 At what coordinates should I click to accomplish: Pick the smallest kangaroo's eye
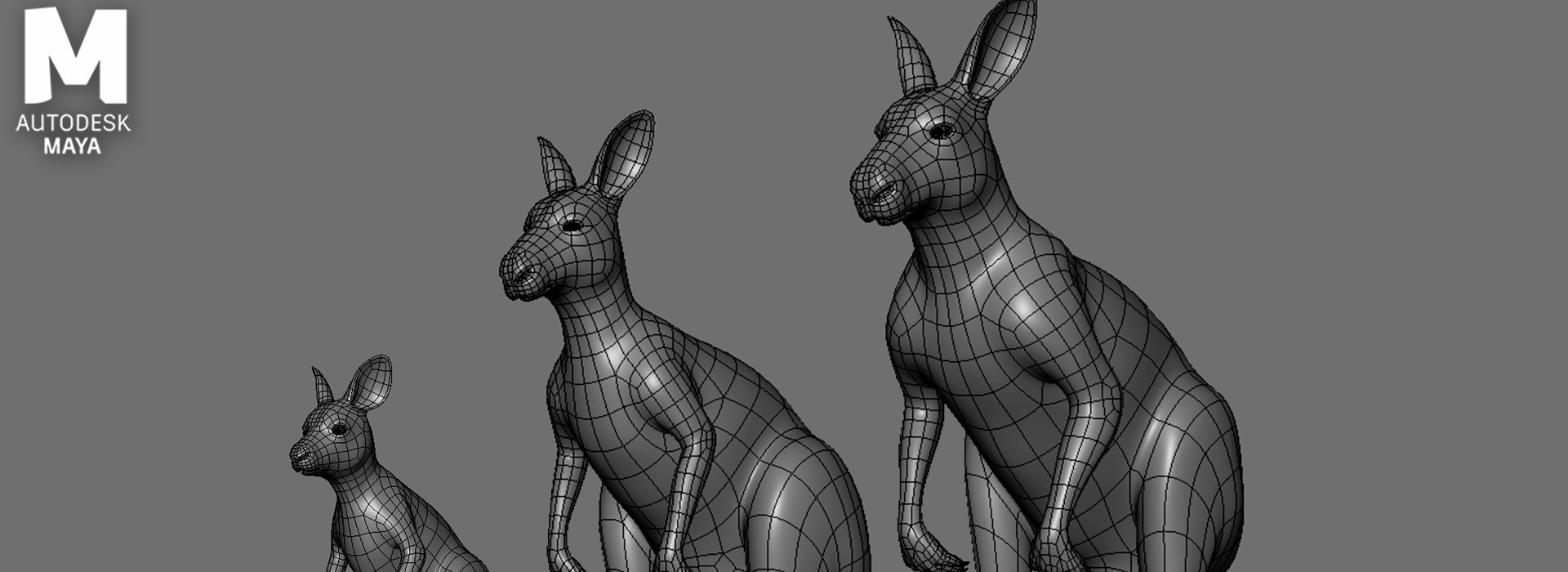click(338, 429)
